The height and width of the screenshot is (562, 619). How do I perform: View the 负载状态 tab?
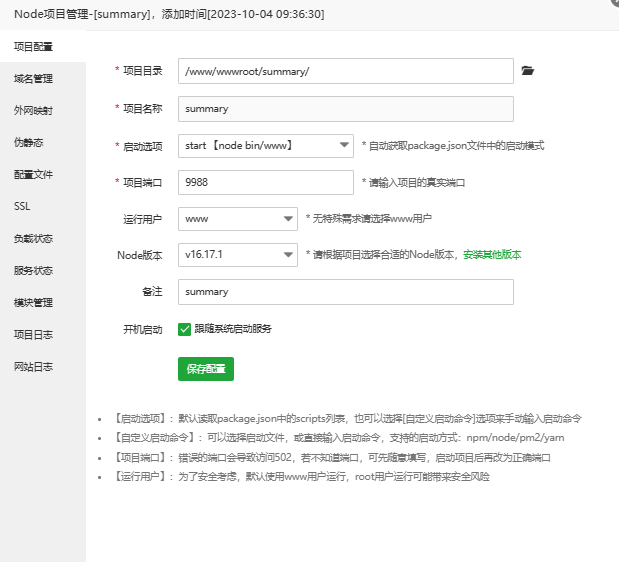tap(43, 238)
